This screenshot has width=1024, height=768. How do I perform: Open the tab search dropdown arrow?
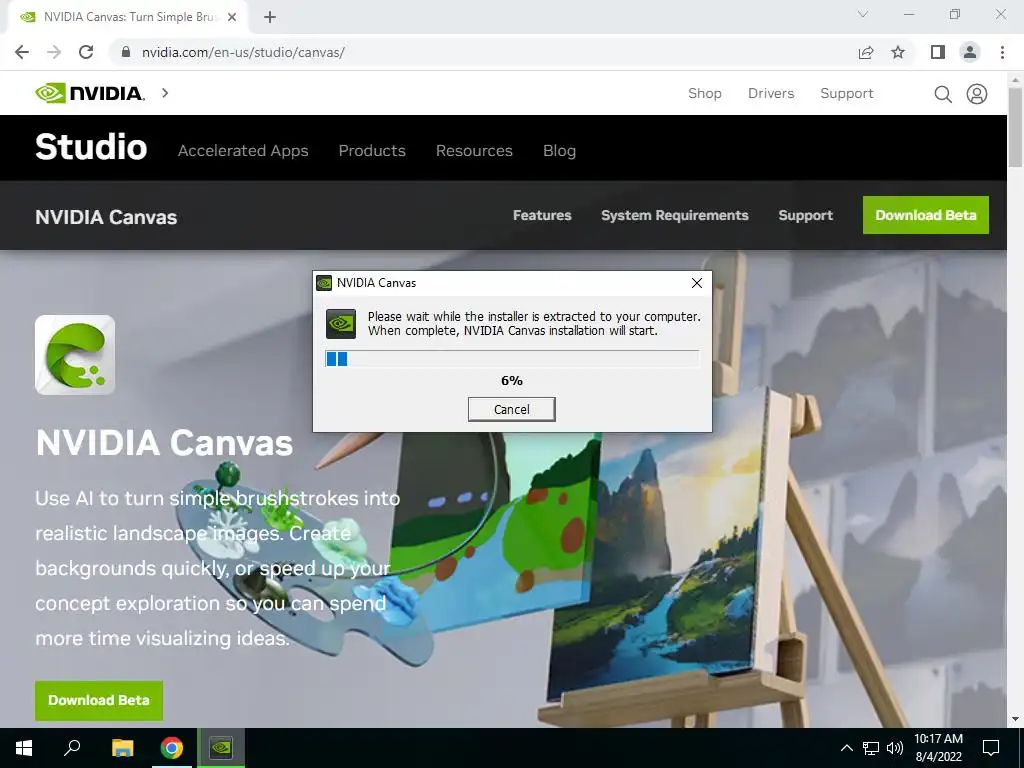pos(863,14)
